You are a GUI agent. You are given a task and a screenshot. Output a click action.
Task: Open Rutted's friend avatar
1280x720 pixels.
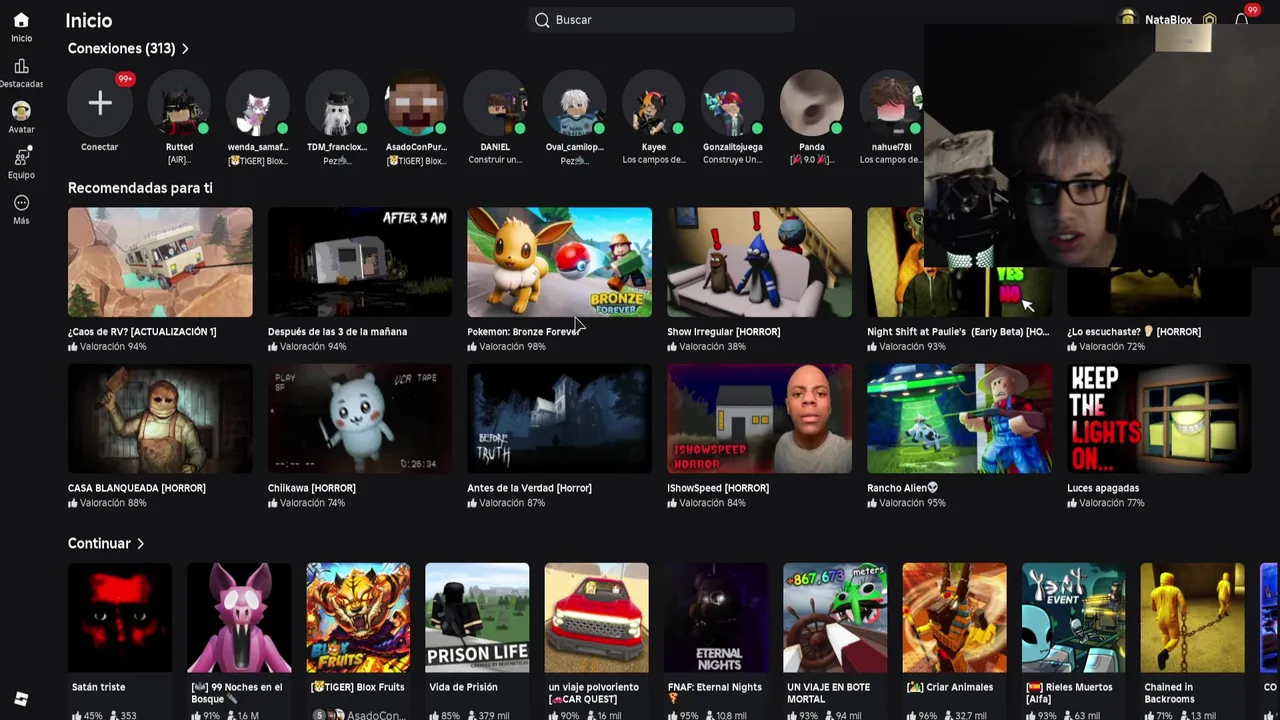[x=179, y=103]
